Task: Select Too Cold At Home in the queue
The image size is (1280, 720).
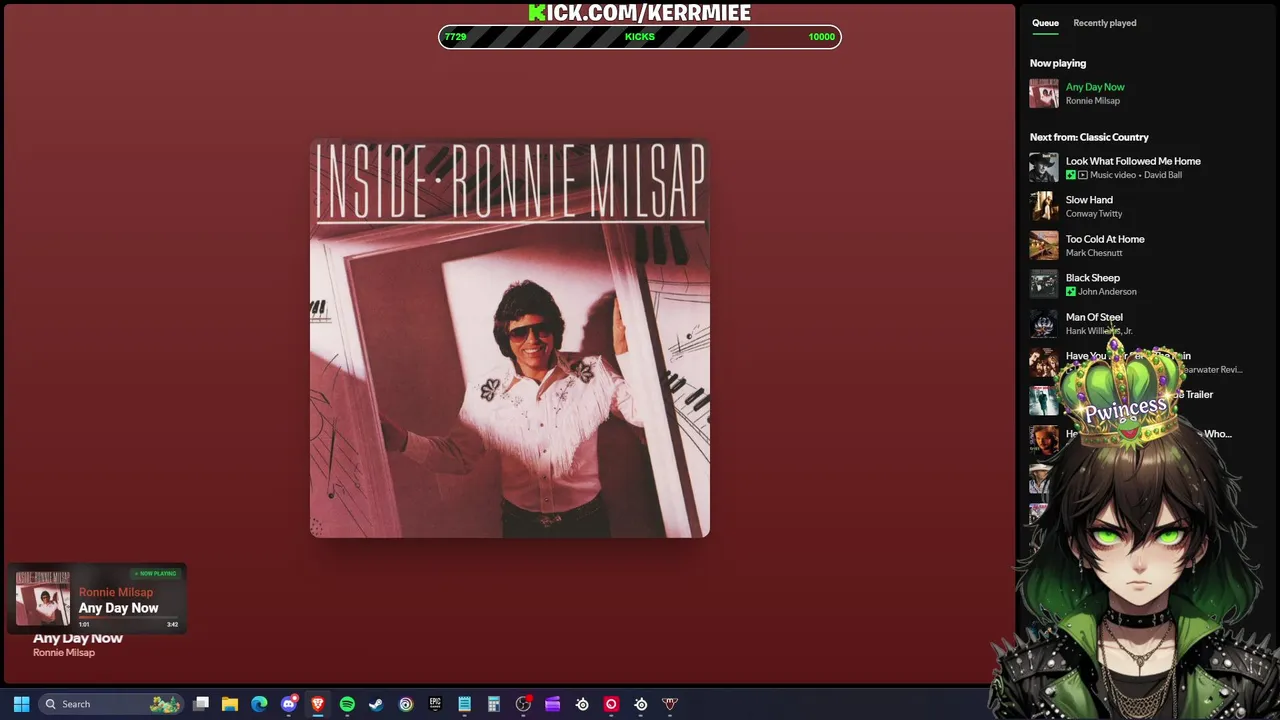Action: click(1105, 239)
